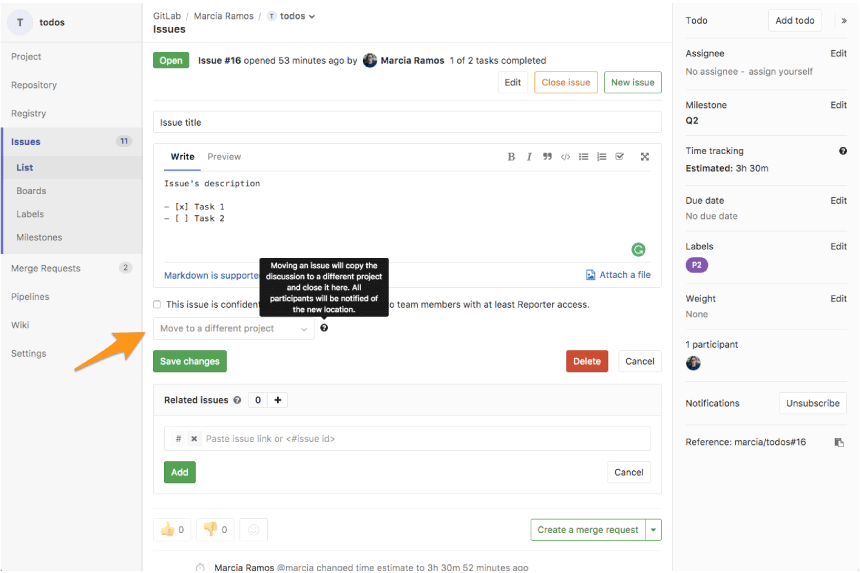Add a task list with the checkbox icon
The image size is (860, 573).
620,157
